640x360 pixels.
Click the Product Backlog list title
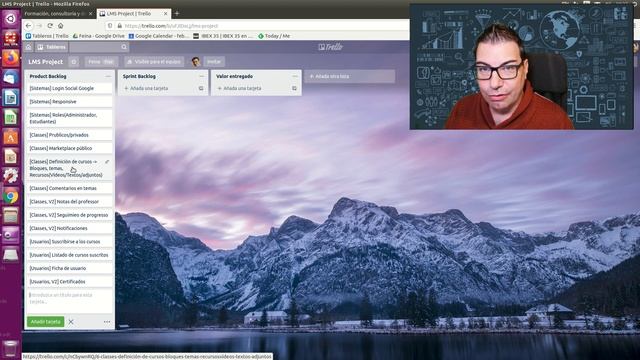tap(48, 76)
